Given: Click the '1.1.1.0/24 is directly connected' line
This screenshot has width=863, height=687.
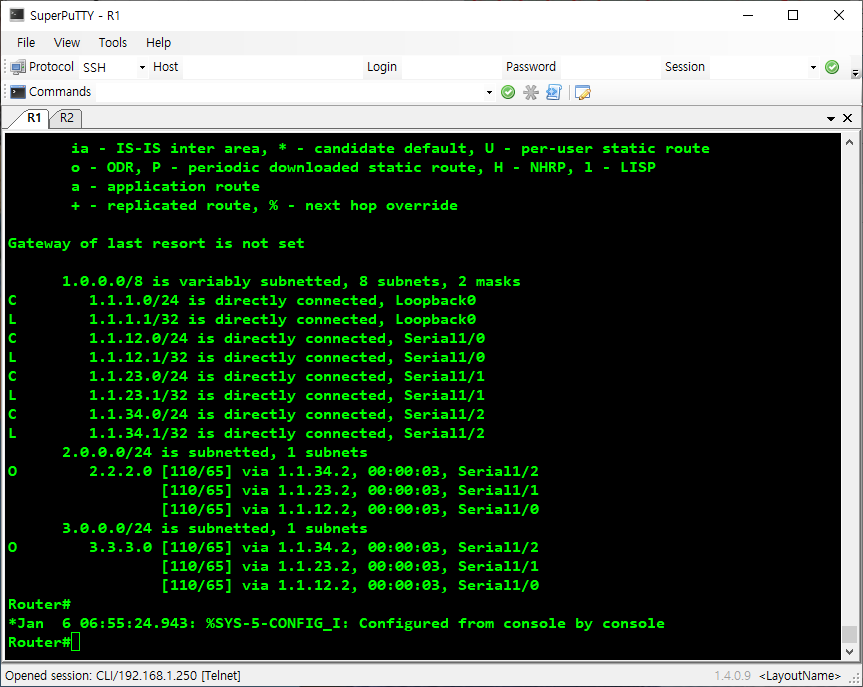Looking at the screenshot, I should click(242, 301).
